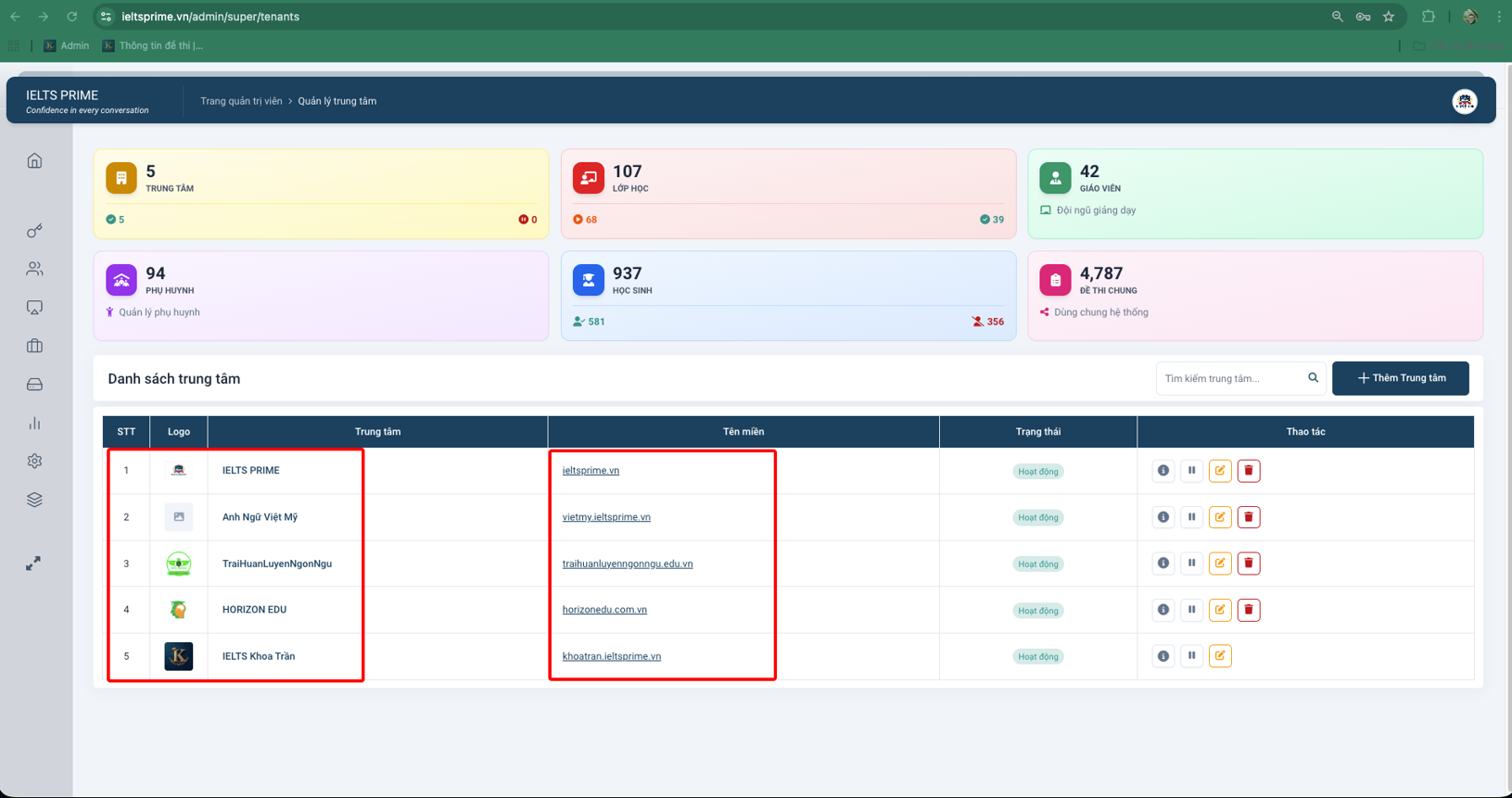This screenshot has height=798, width=1512.
Task: Open the Admin bookmark in bookmarks bar
Action: (x=67, y=45)
